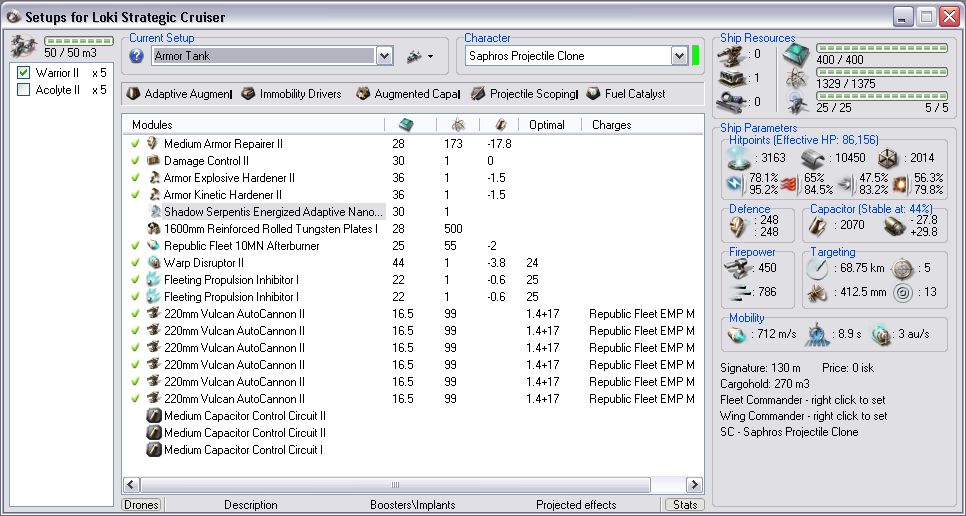Open the Drones tab
This screenshot has width=966, height=516.
141,505
